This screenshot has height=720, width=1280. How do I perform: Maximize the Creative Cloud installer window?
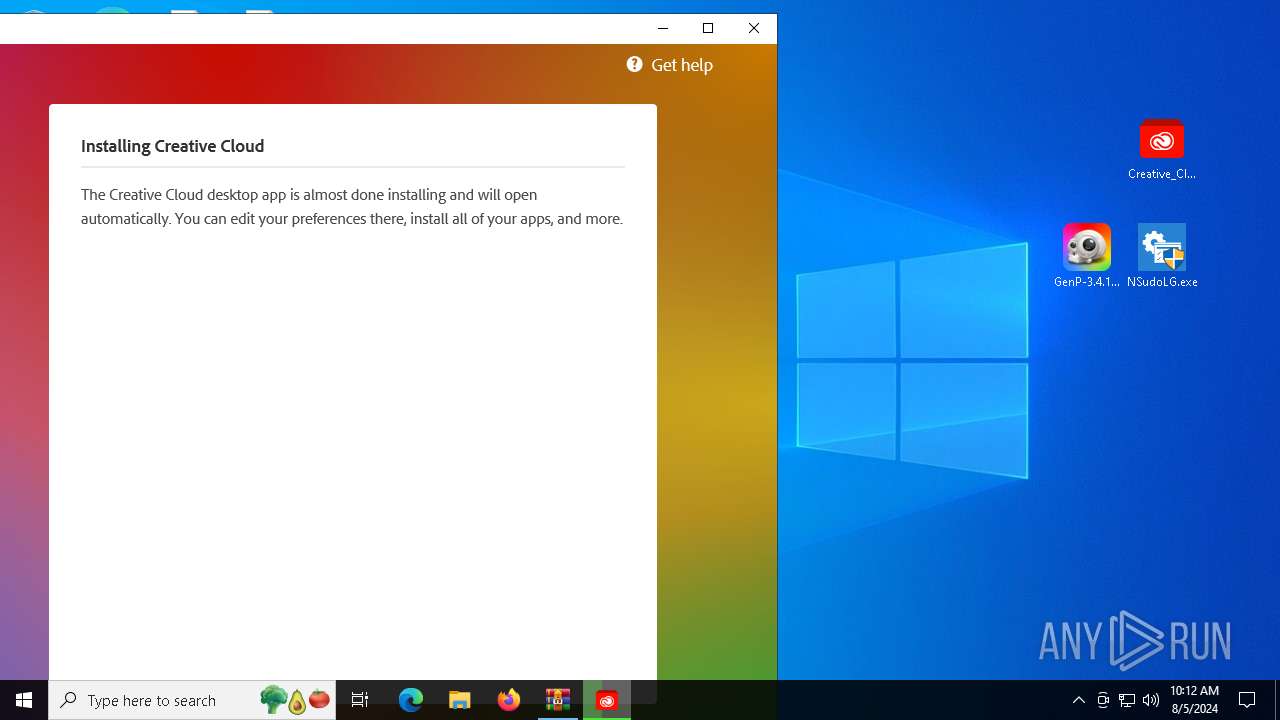(708, 28)
